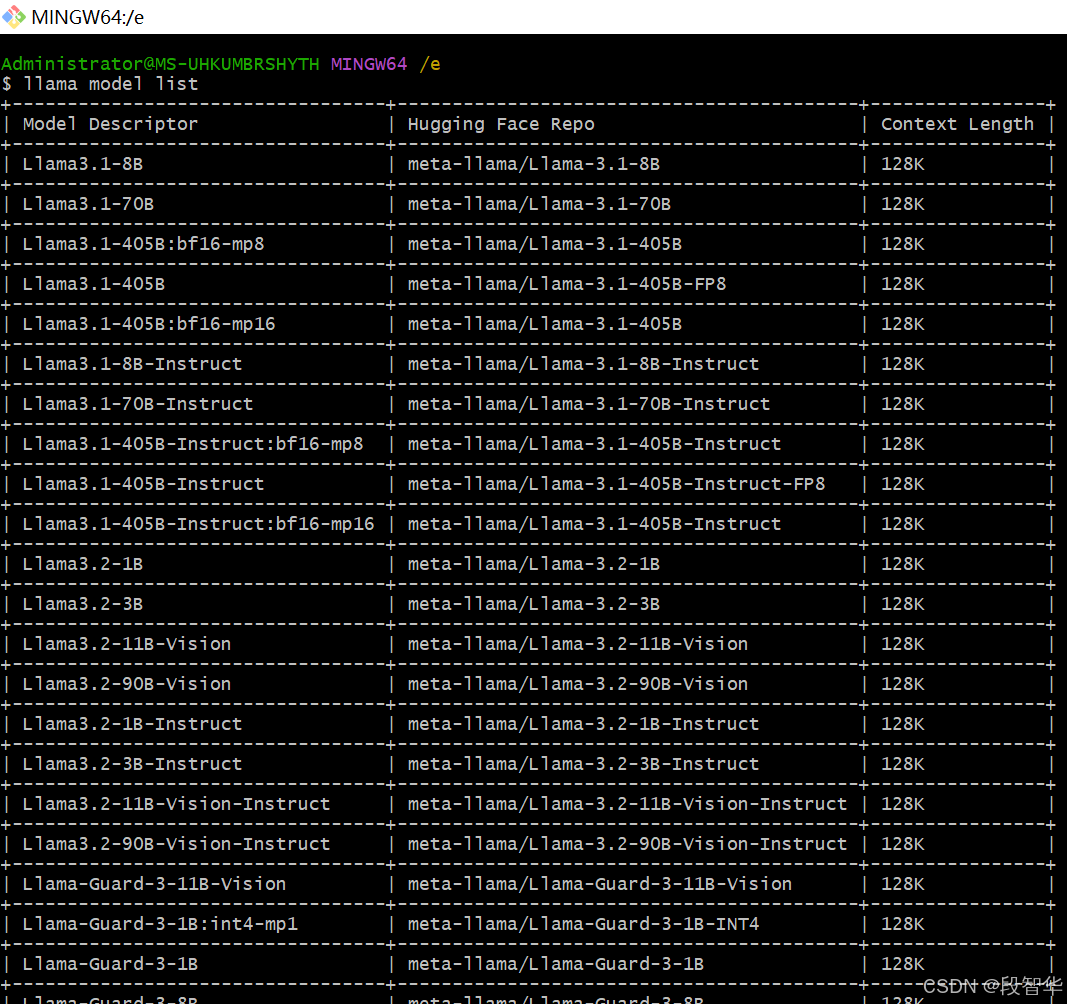The height and width of the screenshot is (1004, 1067).
Task: Select the meta-llama/Llama-3.2-3B-Instruct repo cell
Action: 583,764
